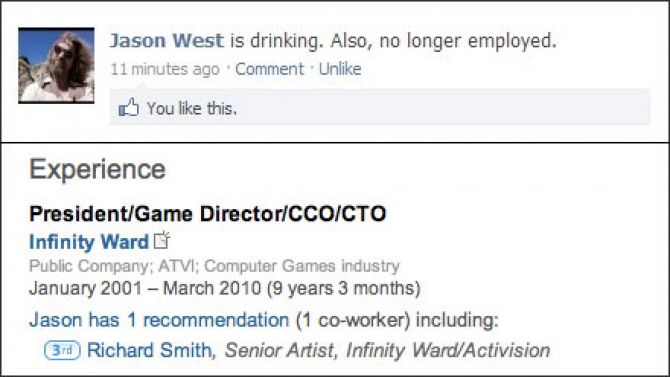
Task: Open the Infinity Ward company link
Action: [x=89, y=242]
